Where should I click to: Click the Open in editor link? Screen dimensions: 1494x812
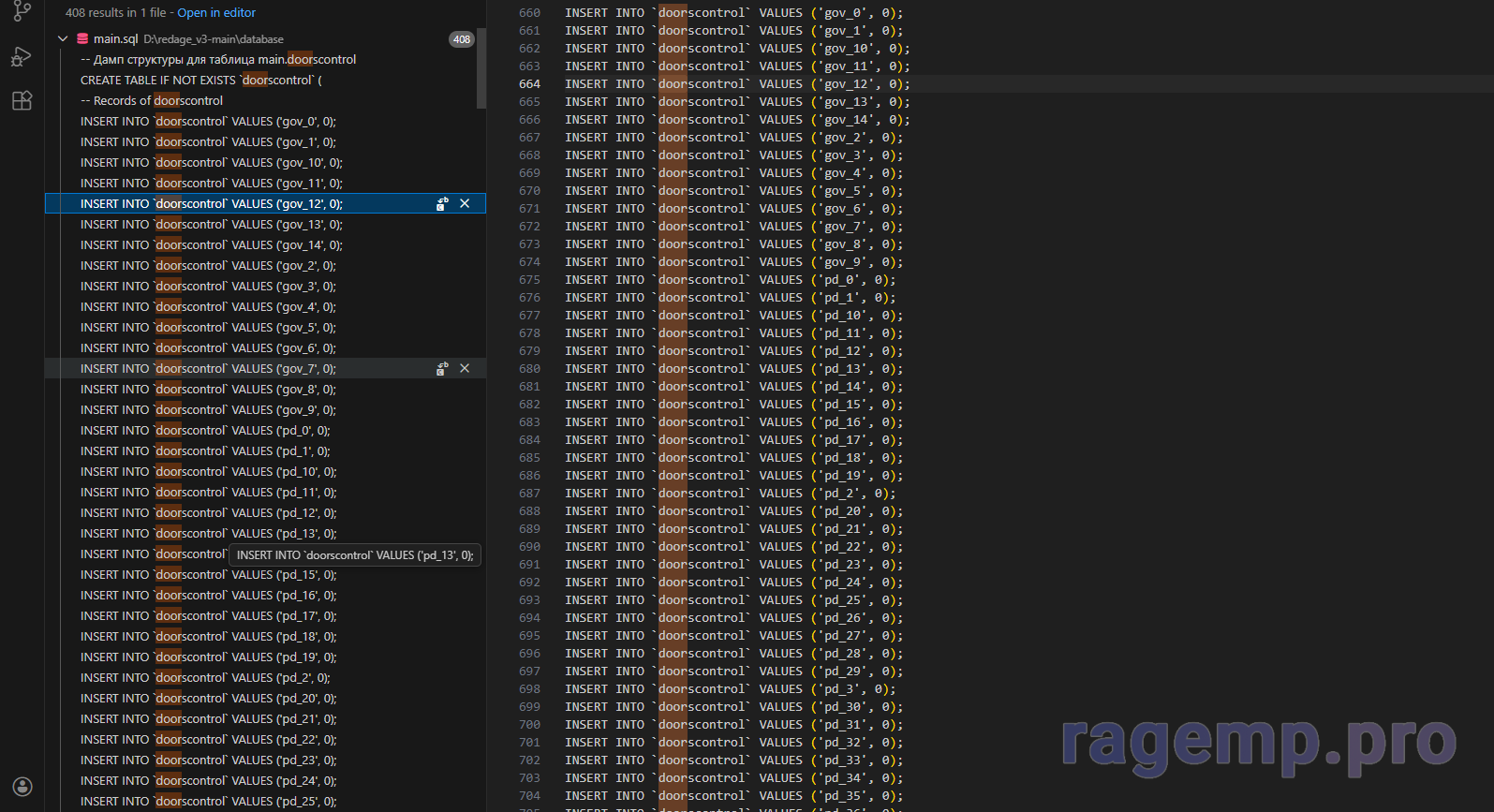[x=216, y=13]
